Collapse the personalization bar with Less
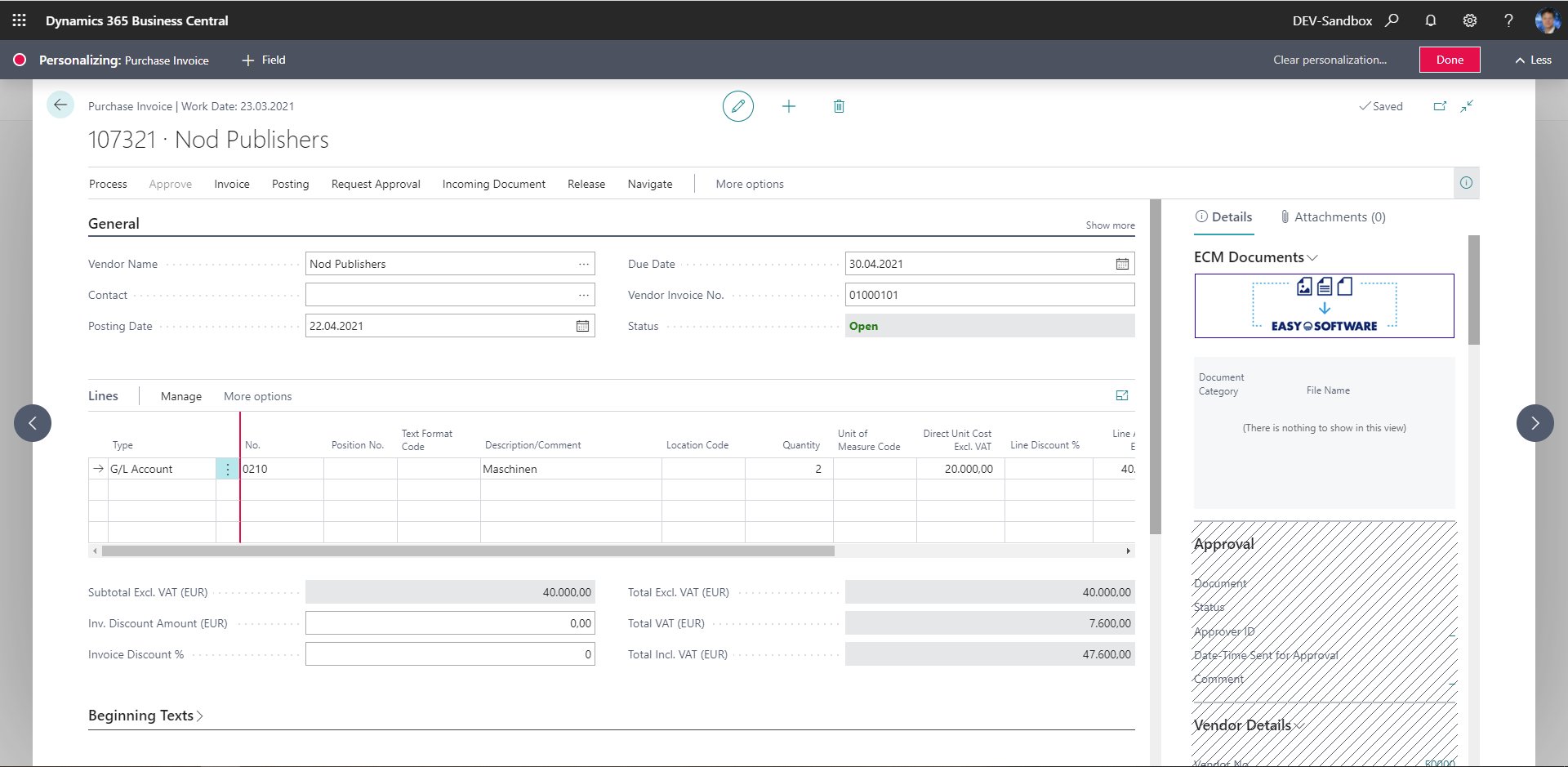 [1534, 60]
